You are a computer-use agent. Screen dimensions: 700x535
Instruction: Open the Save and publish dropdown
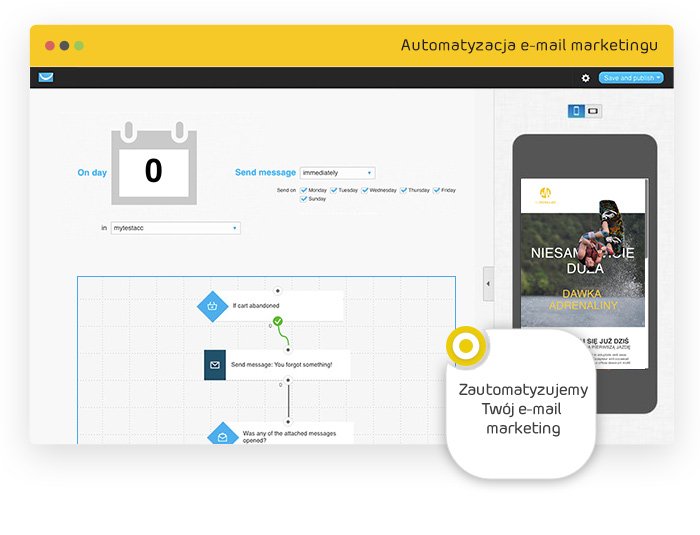coord(630,78)
